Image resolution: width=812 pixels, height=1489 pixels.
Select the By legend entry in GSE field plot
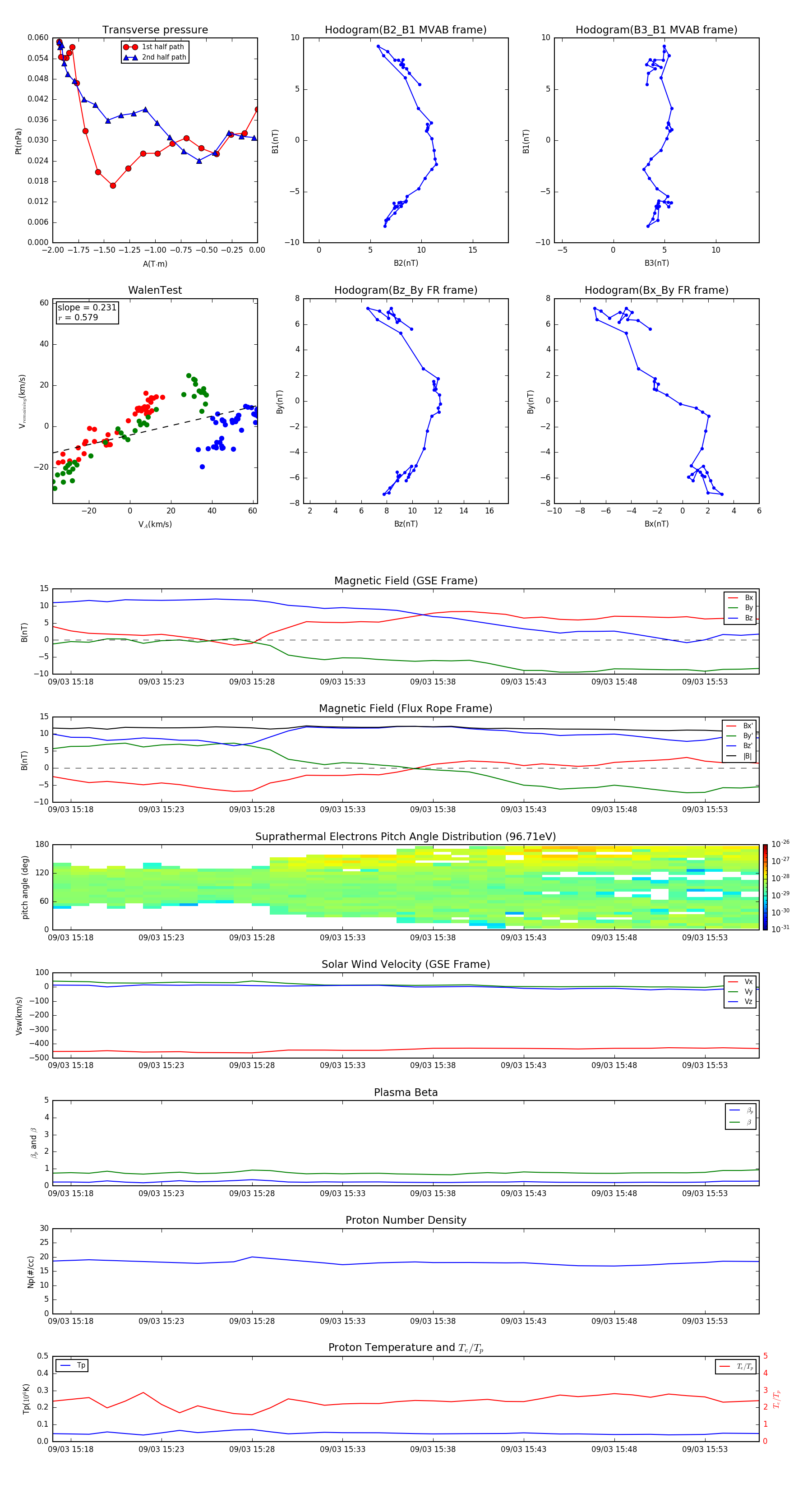[x=740, y=608]
